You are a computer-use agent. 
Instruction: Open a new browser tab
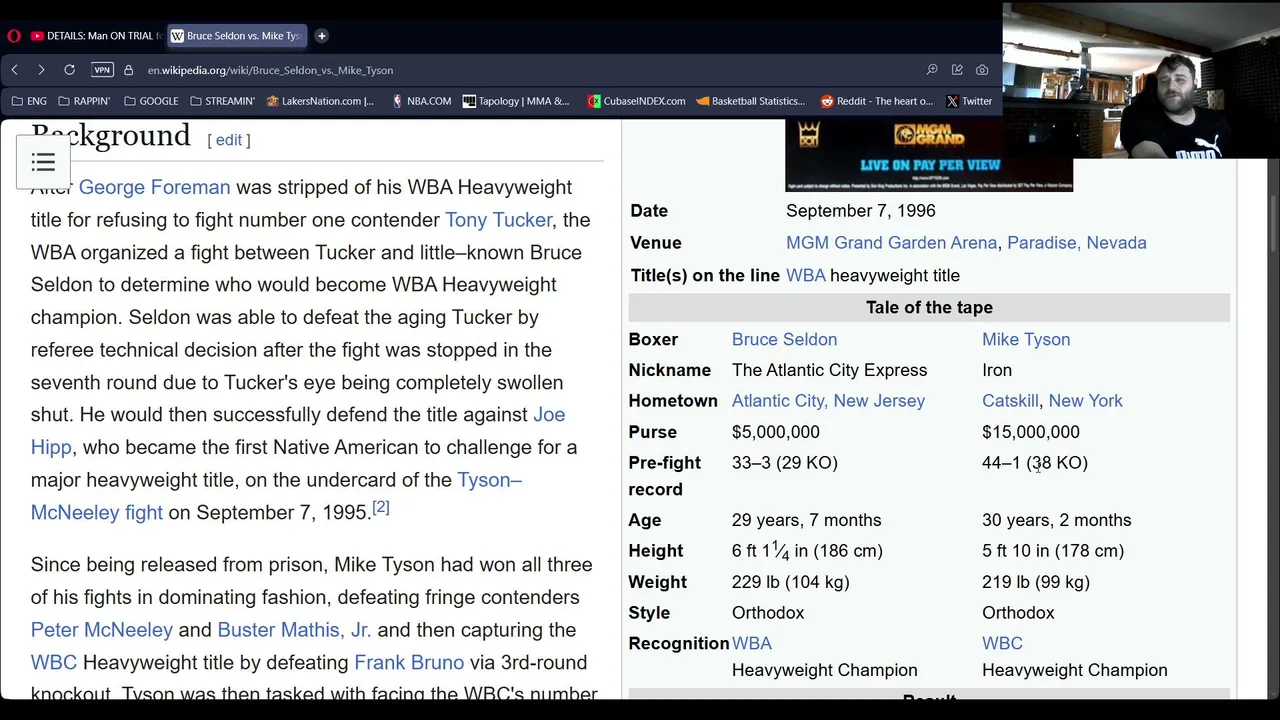(x=321, y=36)
